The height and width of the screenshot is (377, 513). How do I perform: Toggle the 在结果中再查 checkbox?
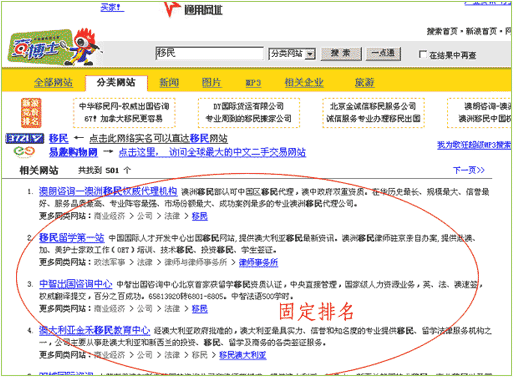[423, 54]
